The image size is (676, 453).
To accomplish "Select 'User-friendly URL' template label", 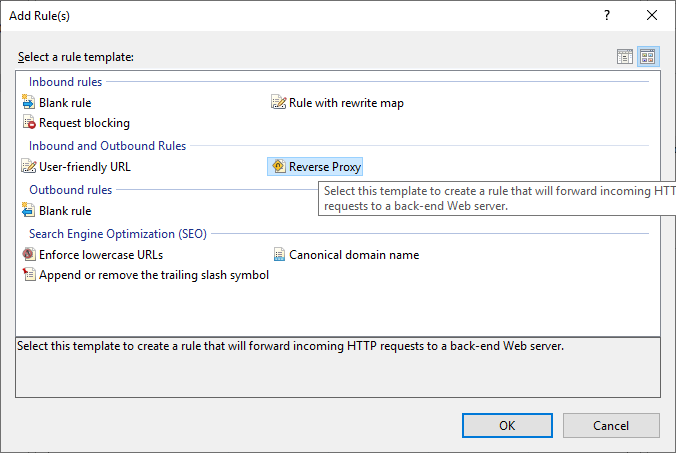I will click(x=84, y=167).
